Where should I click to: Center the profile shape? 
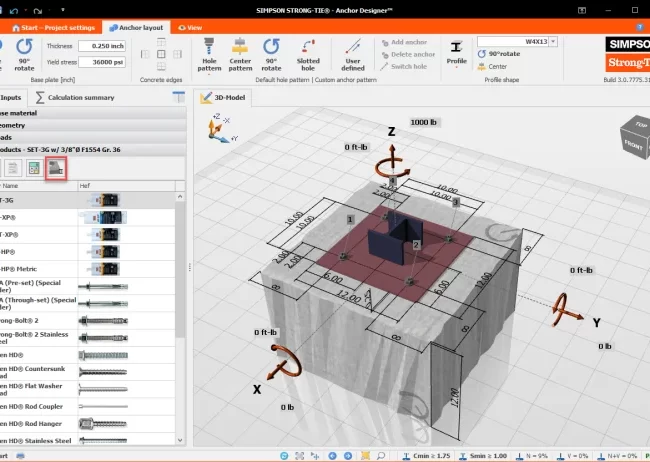[x=492, y=66]
